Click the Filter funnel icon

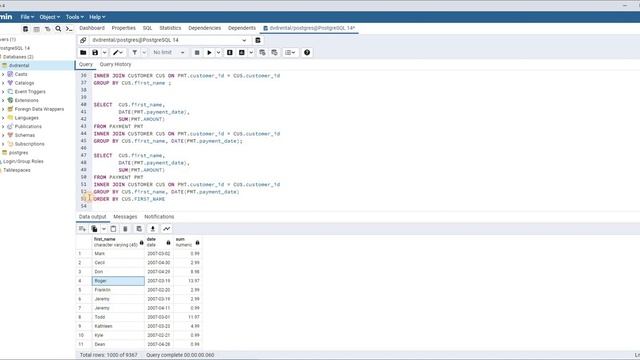coord(134,53)
